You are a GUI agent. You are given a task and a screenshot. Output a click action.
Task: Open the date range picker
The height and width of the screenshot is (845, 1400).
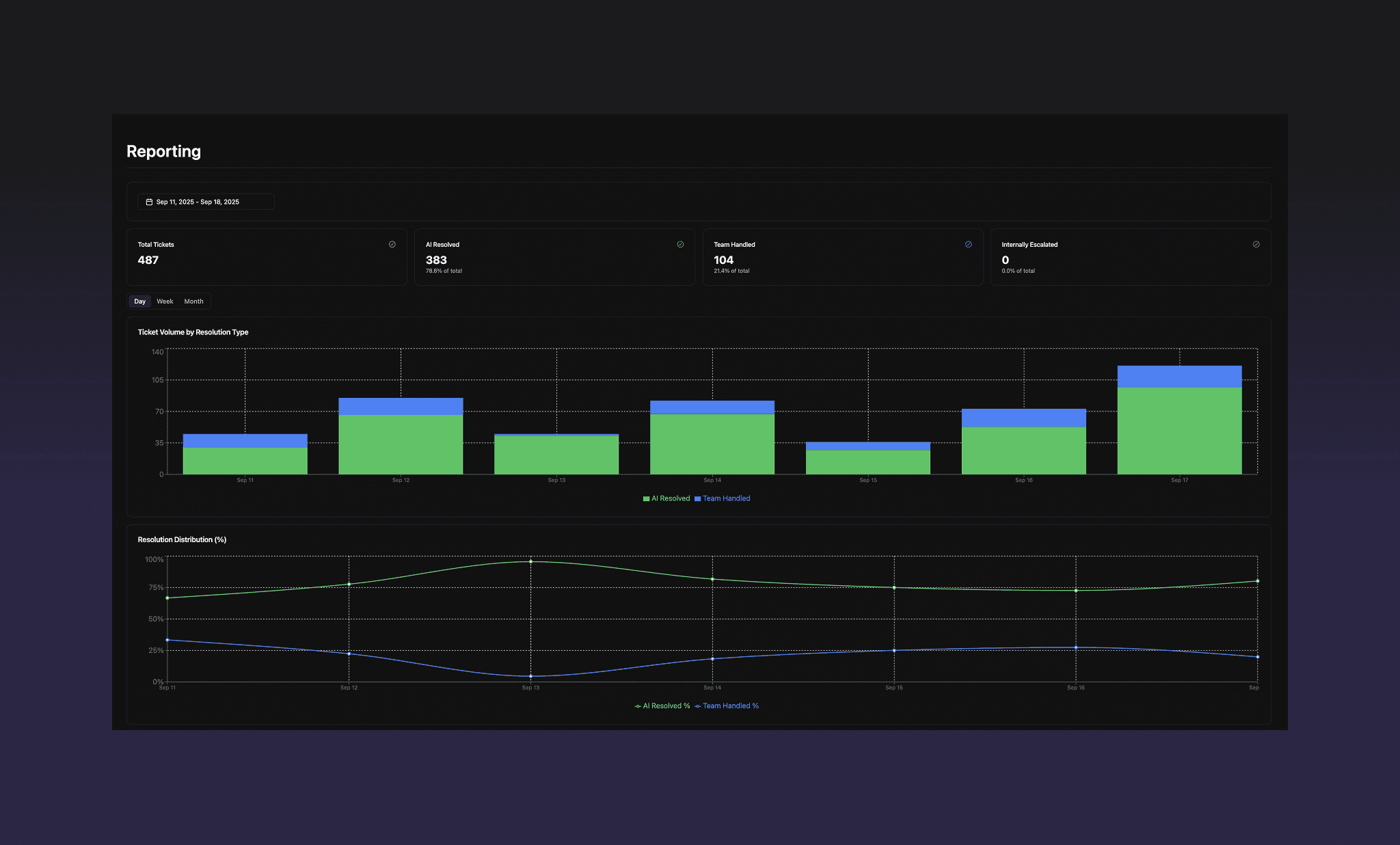[205, 202]
